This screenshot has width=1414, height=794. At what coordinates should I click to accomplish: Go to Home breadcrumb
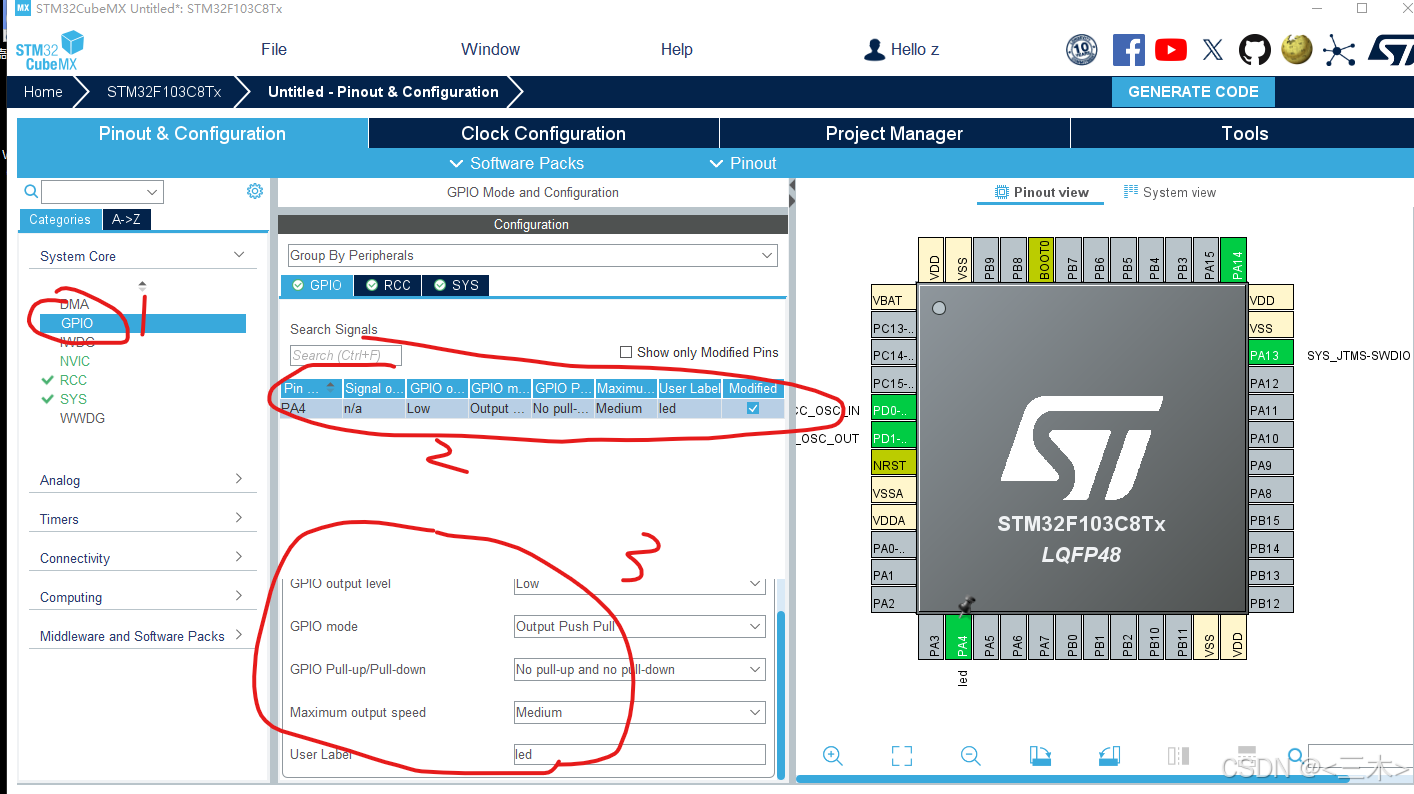click(43, 91)
